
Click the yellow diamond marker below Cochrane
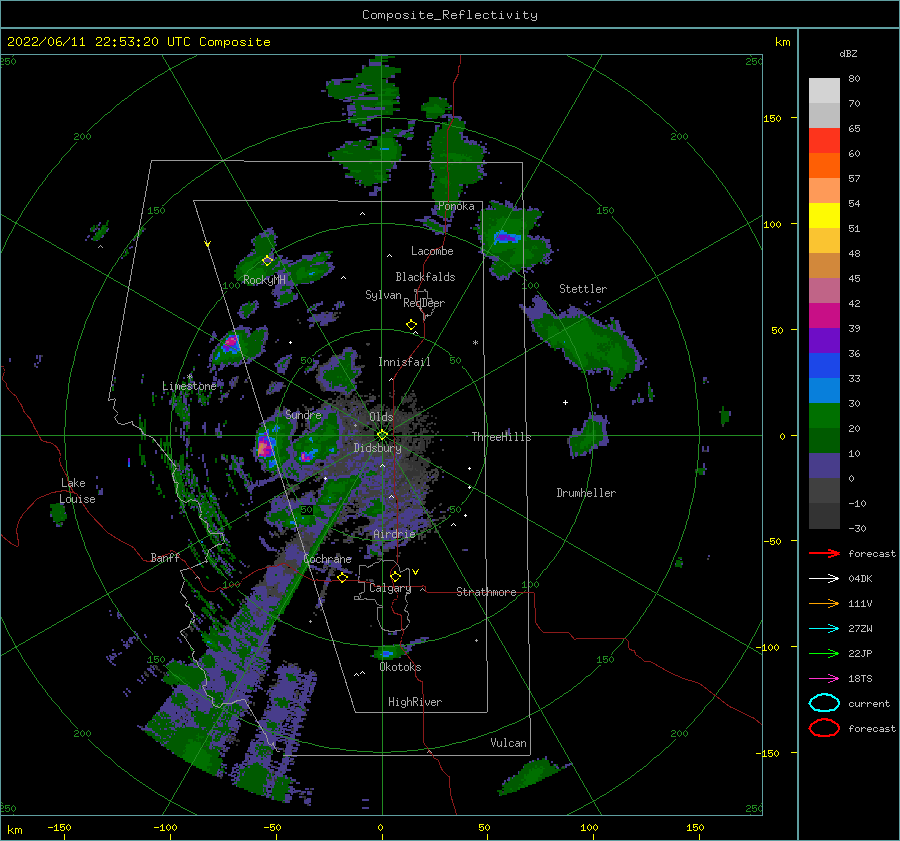click(x=342, y=578)
